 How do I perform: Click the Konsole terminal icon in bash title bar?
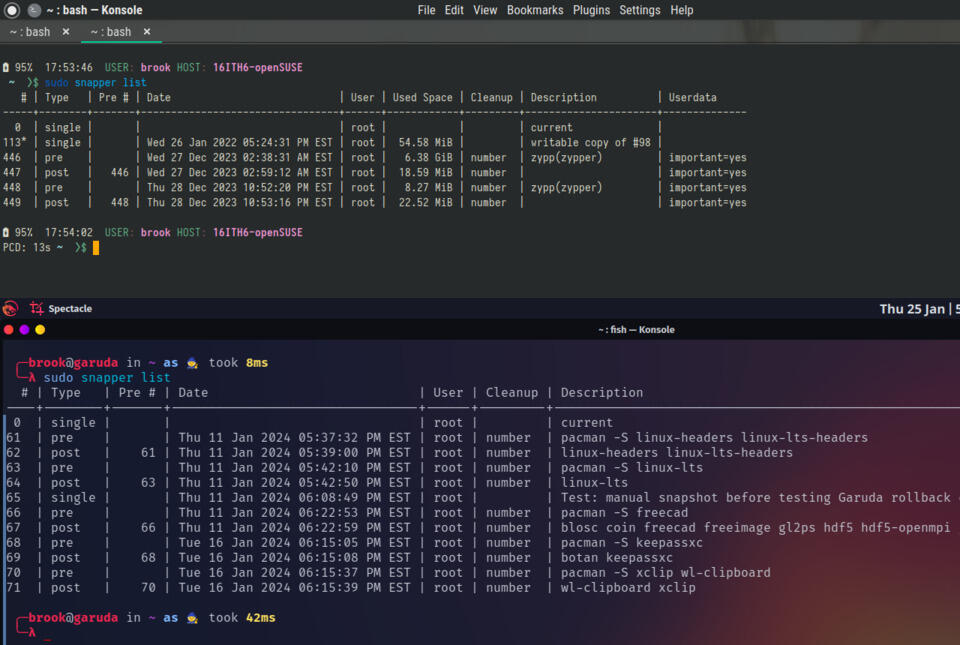pos(34,10)
